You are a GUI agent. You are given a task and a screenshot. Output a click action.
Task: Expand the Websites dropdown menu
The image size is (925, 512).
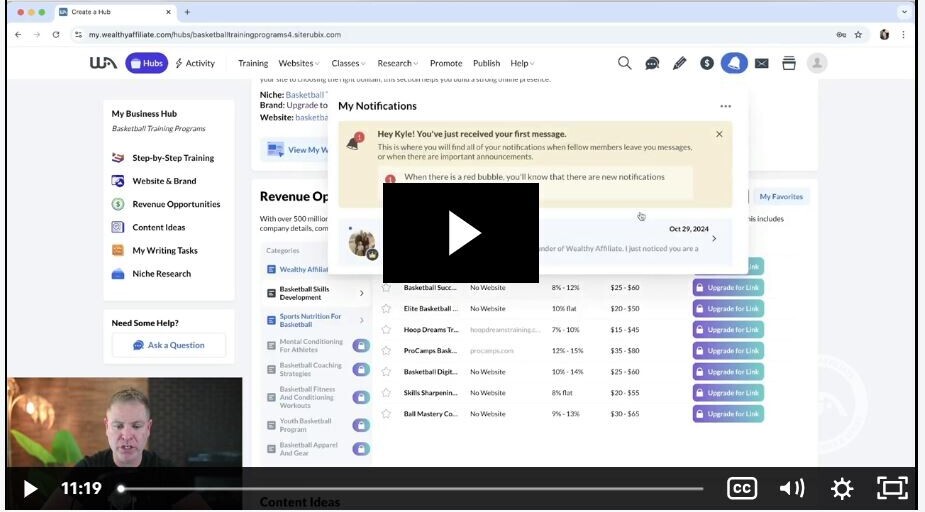tap(299, 63)
